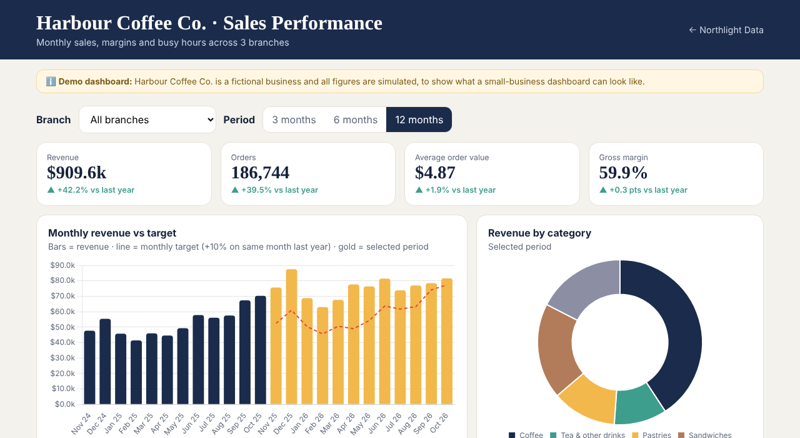800x438 pixels.
Task: Click the Orders up-arrow trend icon
Action: click(235, 190)
